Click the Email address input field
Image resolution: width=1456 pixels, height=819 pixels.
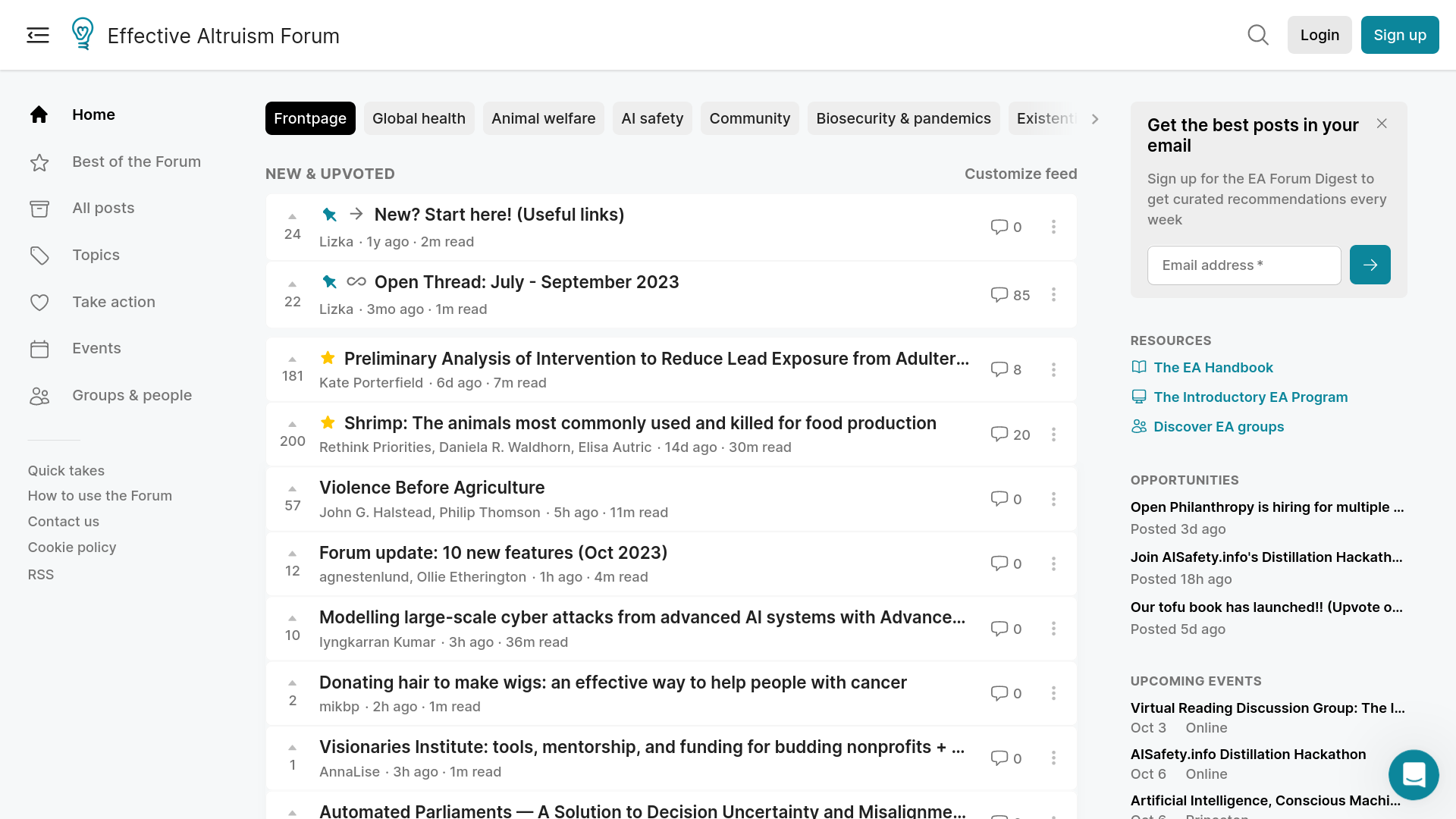1244,265
